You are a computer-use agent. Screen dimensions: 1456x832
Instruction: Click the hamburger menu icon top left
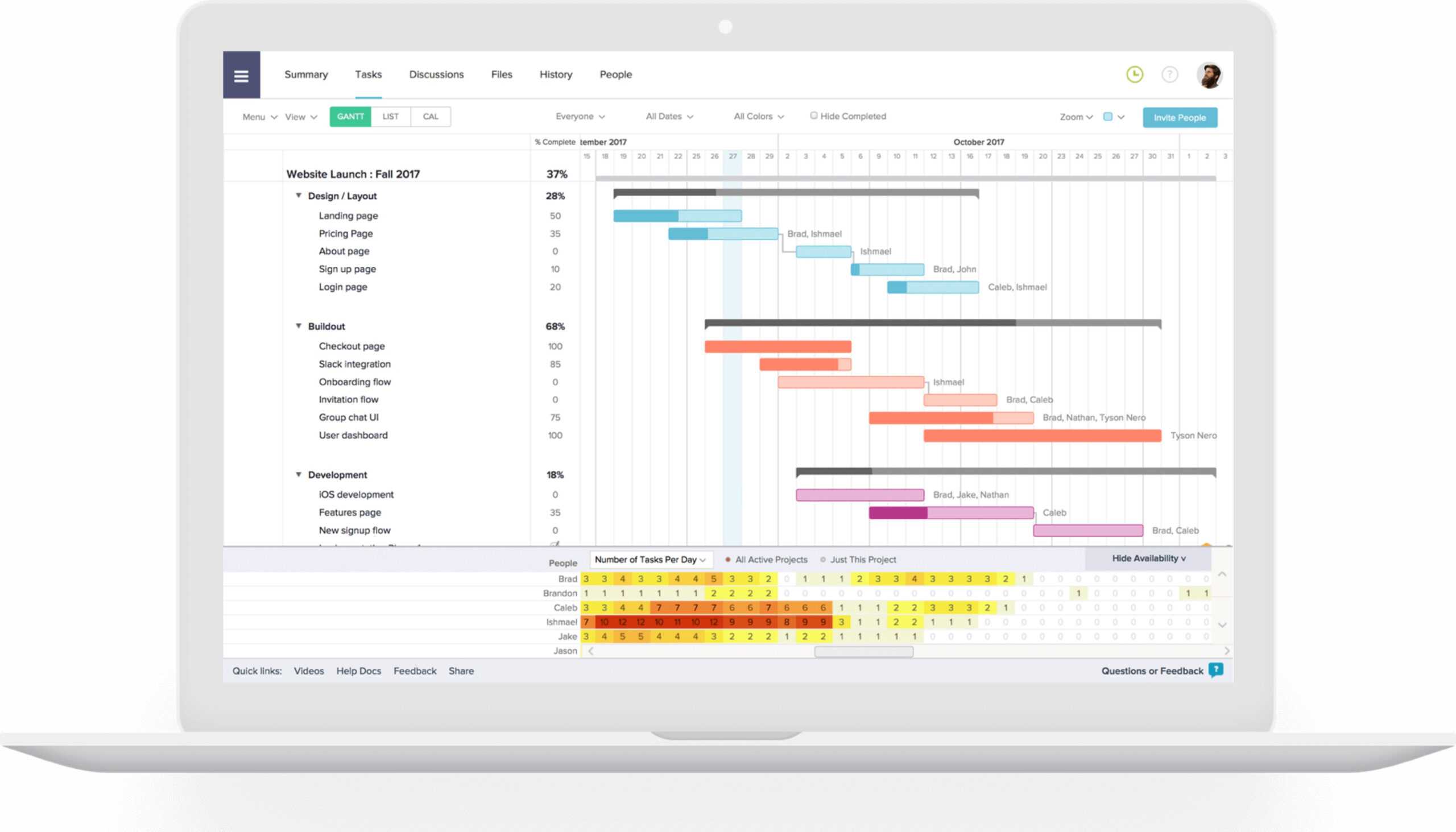(x=240, y=74)
